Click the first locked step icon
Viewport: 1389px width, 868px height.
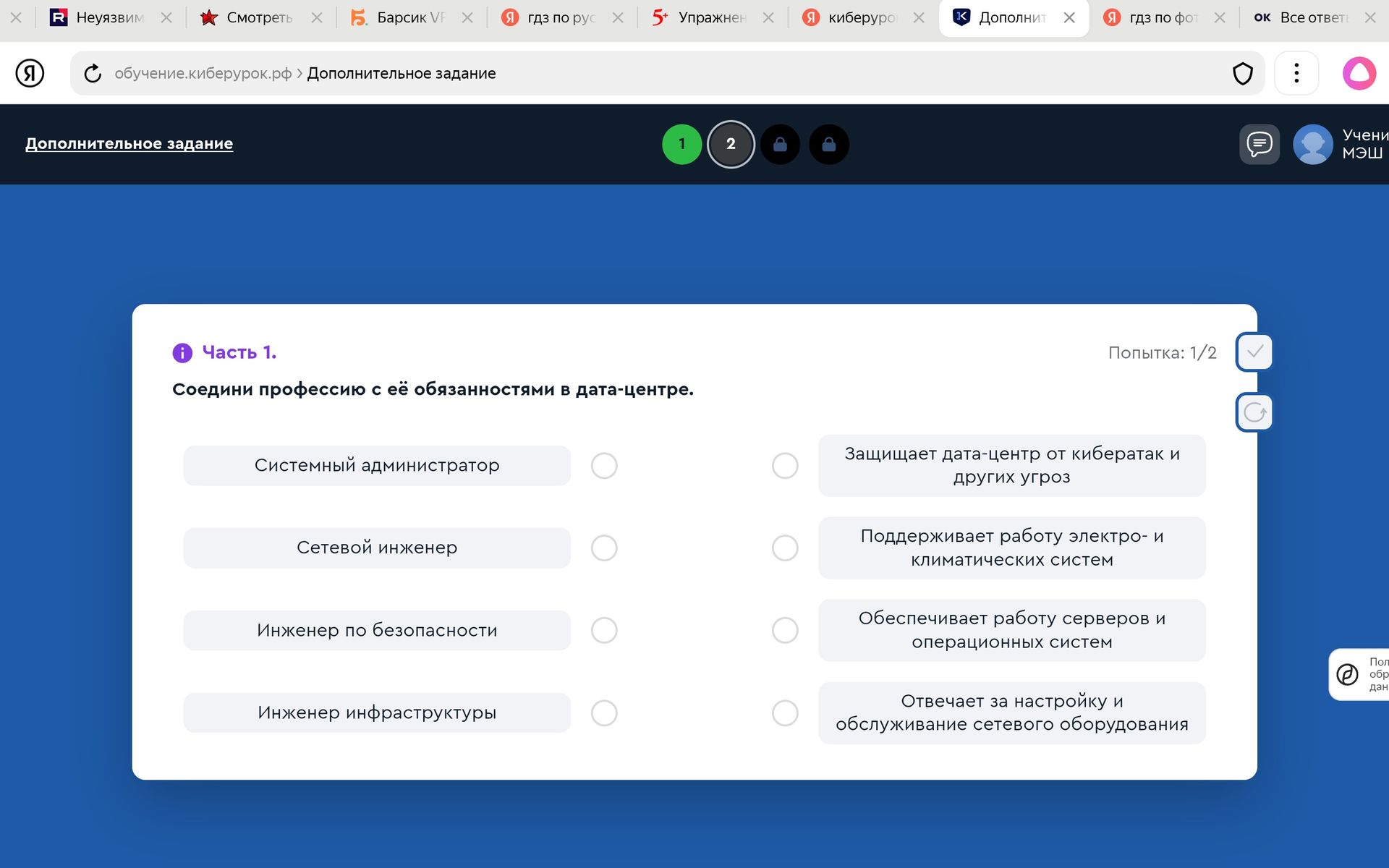click(x=780, y=144)
